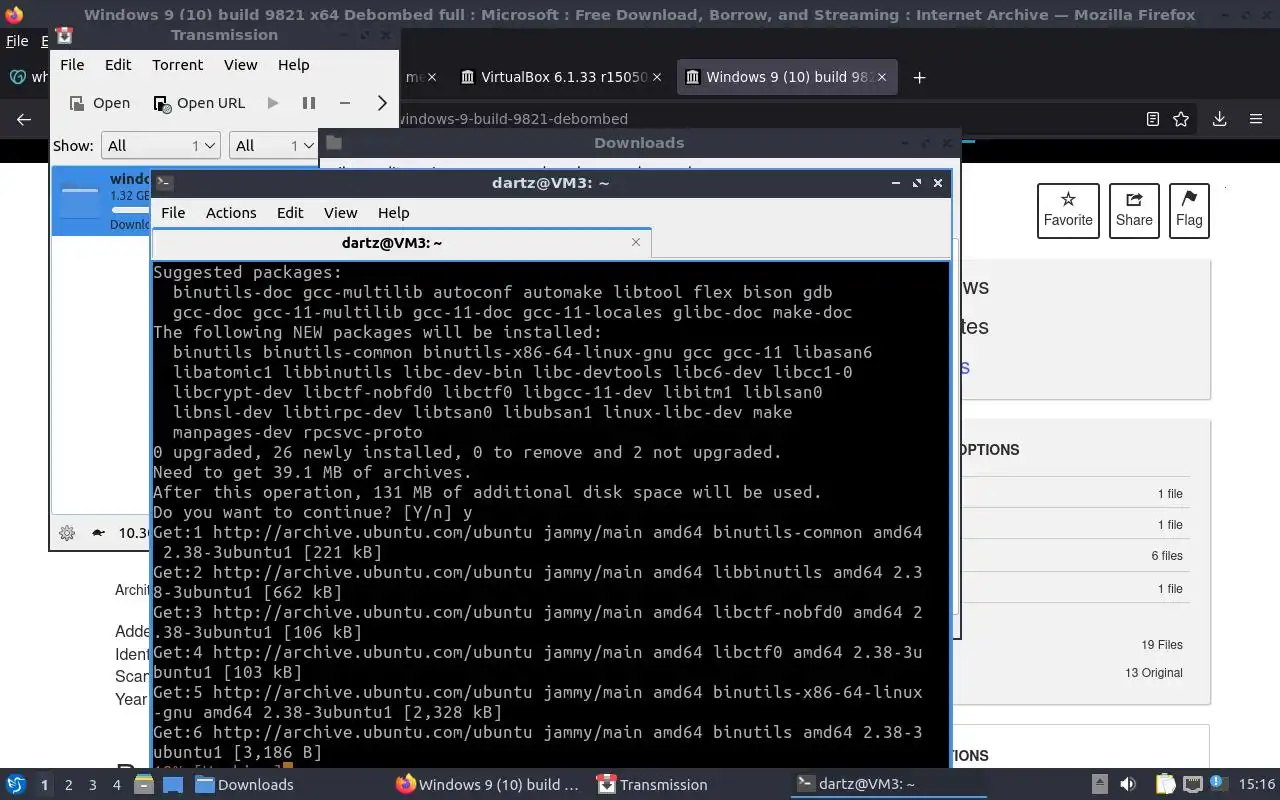Switch to Downloads window in taskbar
The image size is (1280, 800).
point(245,784)
